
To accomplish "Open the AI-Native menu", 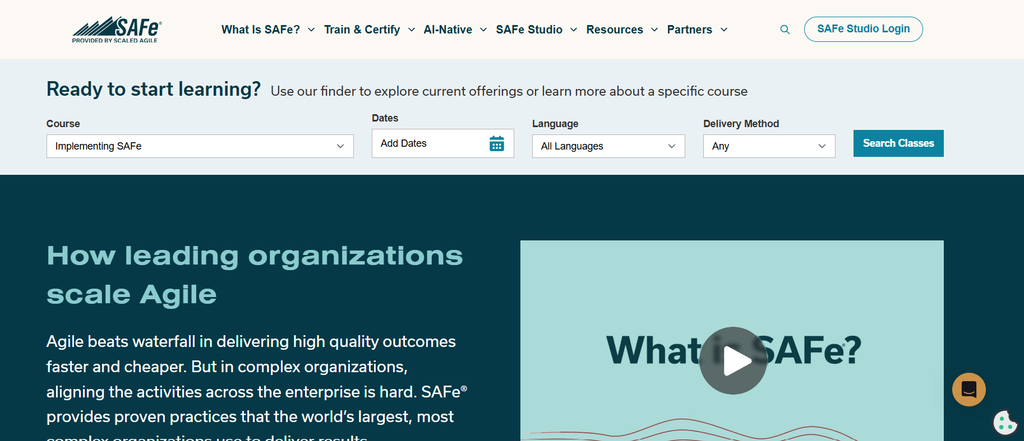I will coord(448,29).
